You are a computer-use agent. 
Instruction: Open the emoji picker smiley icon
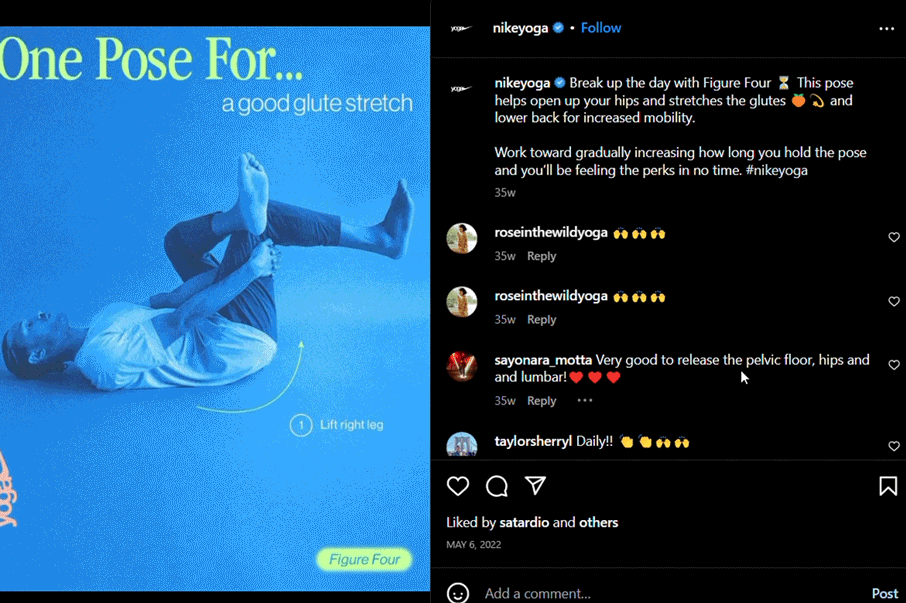click(x=458, y=593)
